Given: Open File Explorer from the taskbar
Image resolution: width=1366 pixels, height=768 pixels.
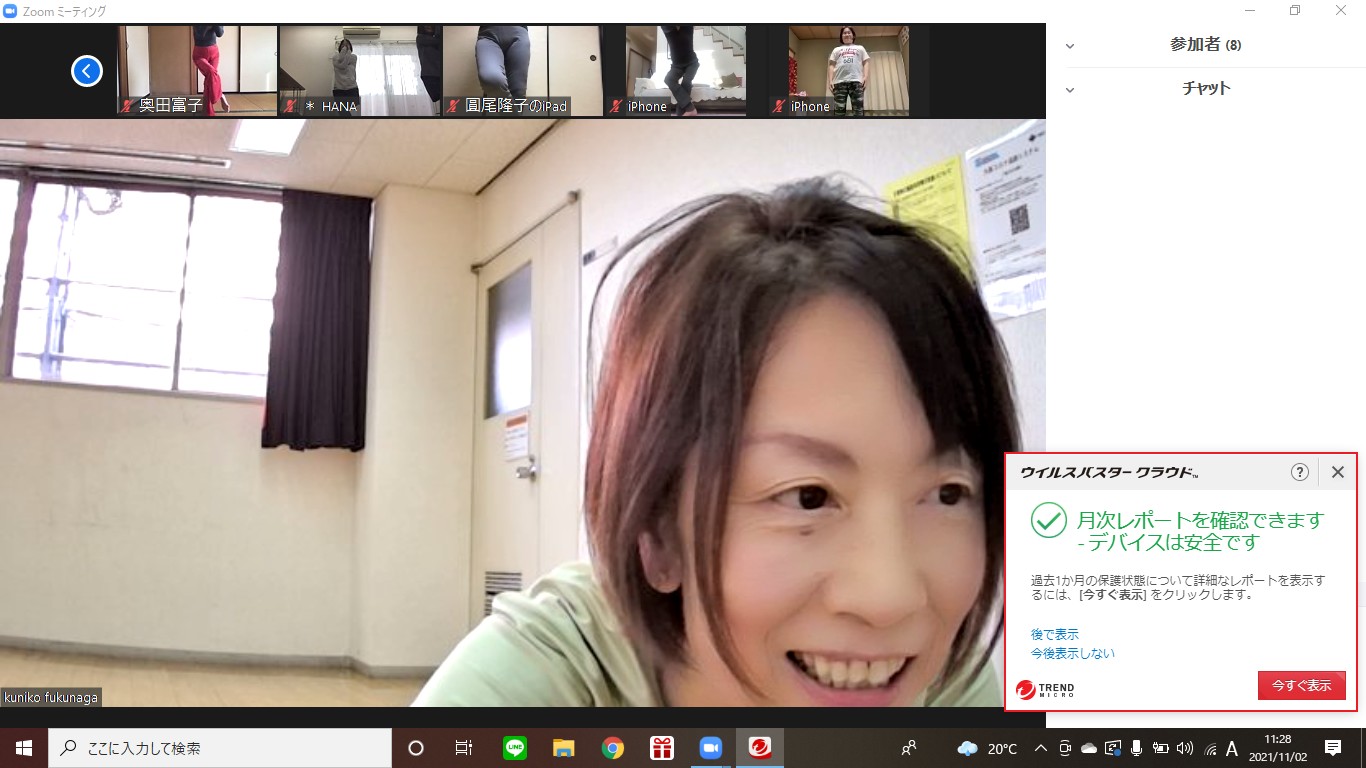Looking at the screenshot, I should [564, 748].
